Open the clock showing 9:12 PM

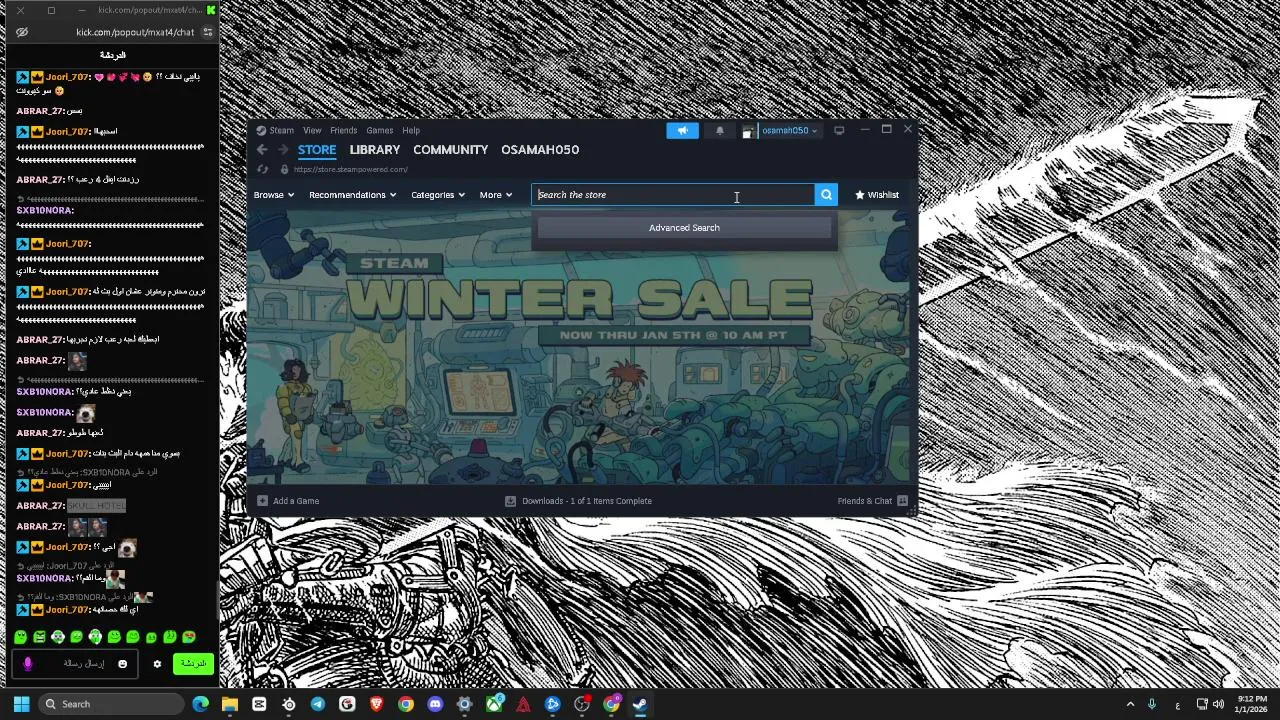[x=1252, y=704]
